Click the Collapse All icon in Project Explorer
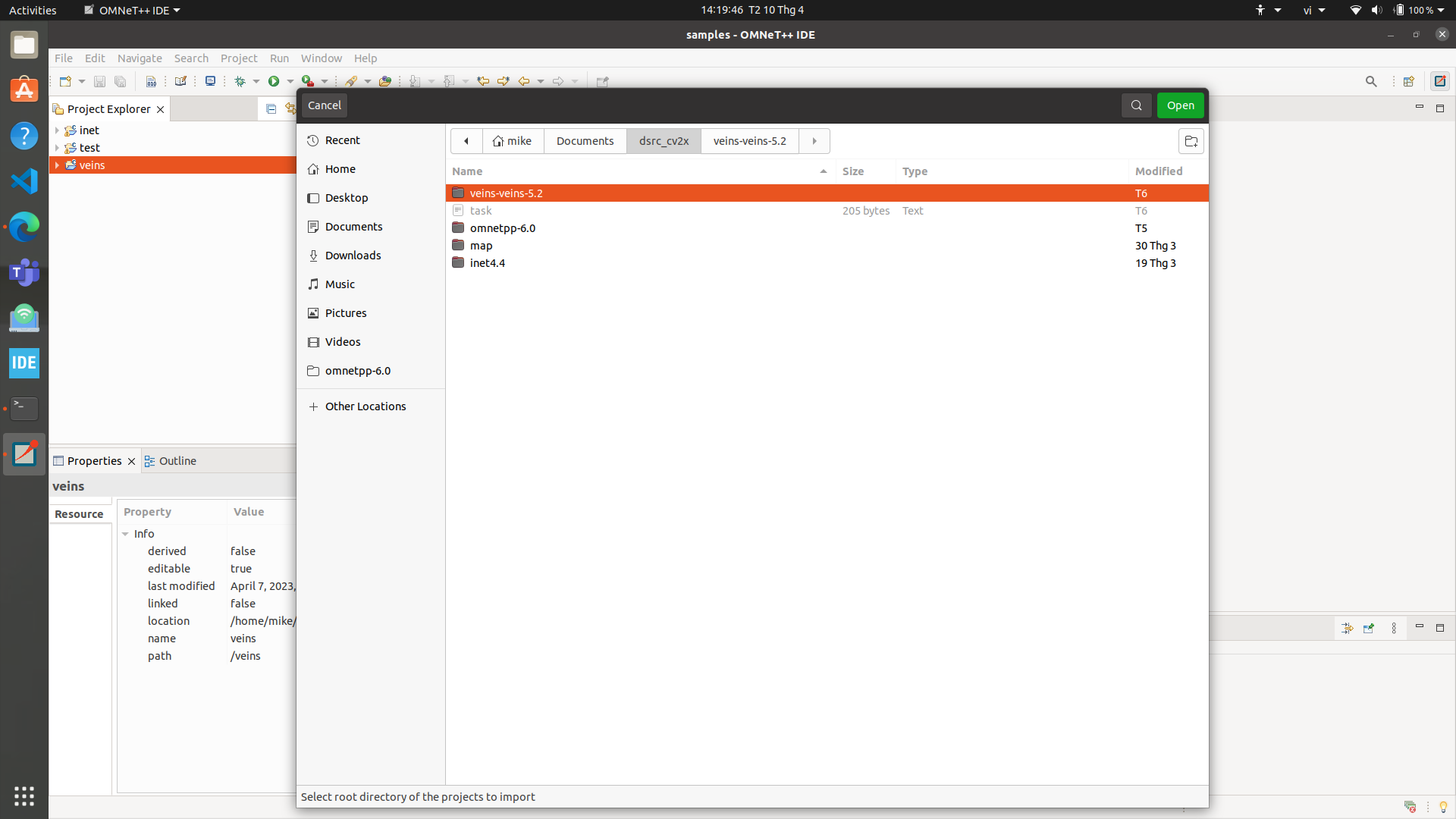 271,109
